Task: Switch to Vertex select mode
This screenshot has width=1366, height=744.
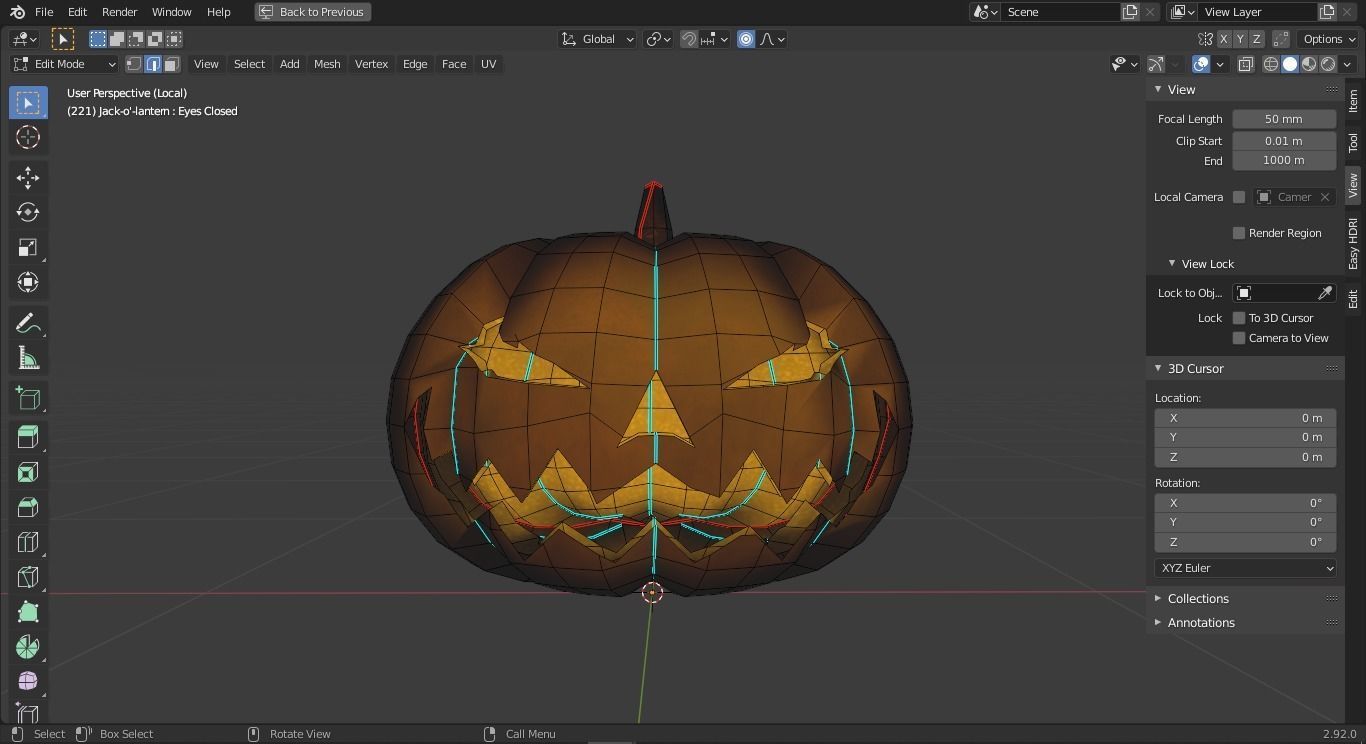Action: pos(134,64)
